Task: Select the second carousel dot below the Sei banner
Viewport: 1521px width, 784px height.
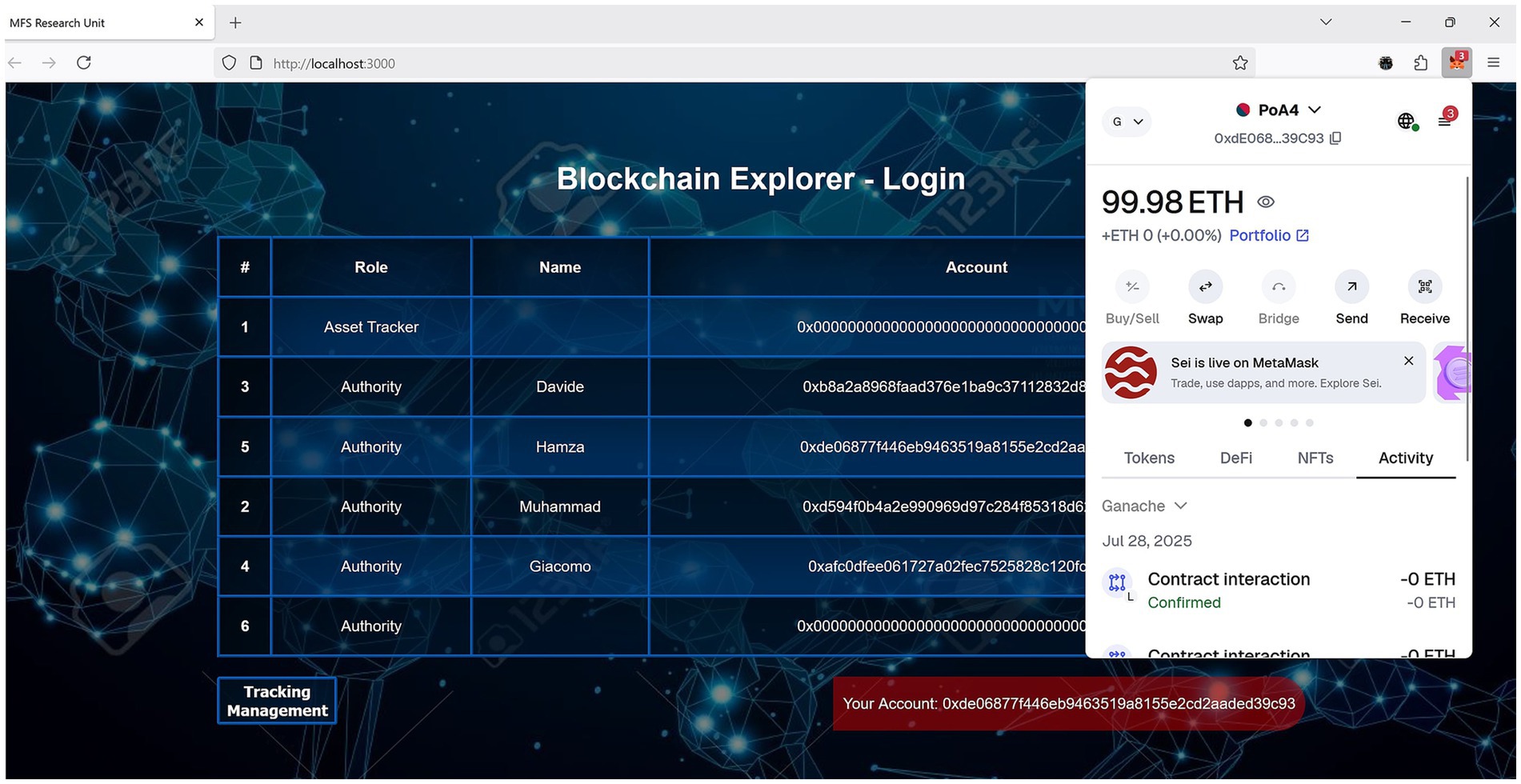Action: tap(1263, 422)
